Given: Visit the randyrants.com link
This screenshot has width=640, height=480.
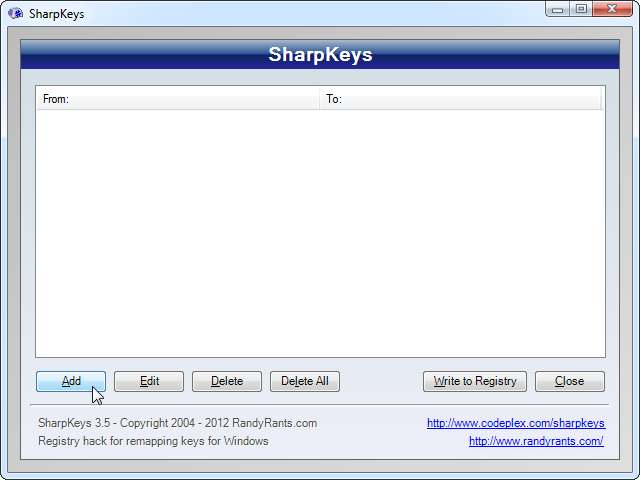Looking at the screenshot, I should click(x=536, y=441).
